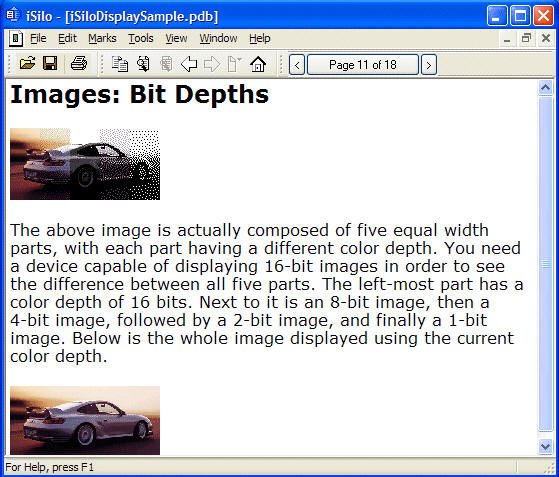Go to previous page using left chevron
Image resolution: width=559 pixels, height=477 pixels.
[297, 65]
